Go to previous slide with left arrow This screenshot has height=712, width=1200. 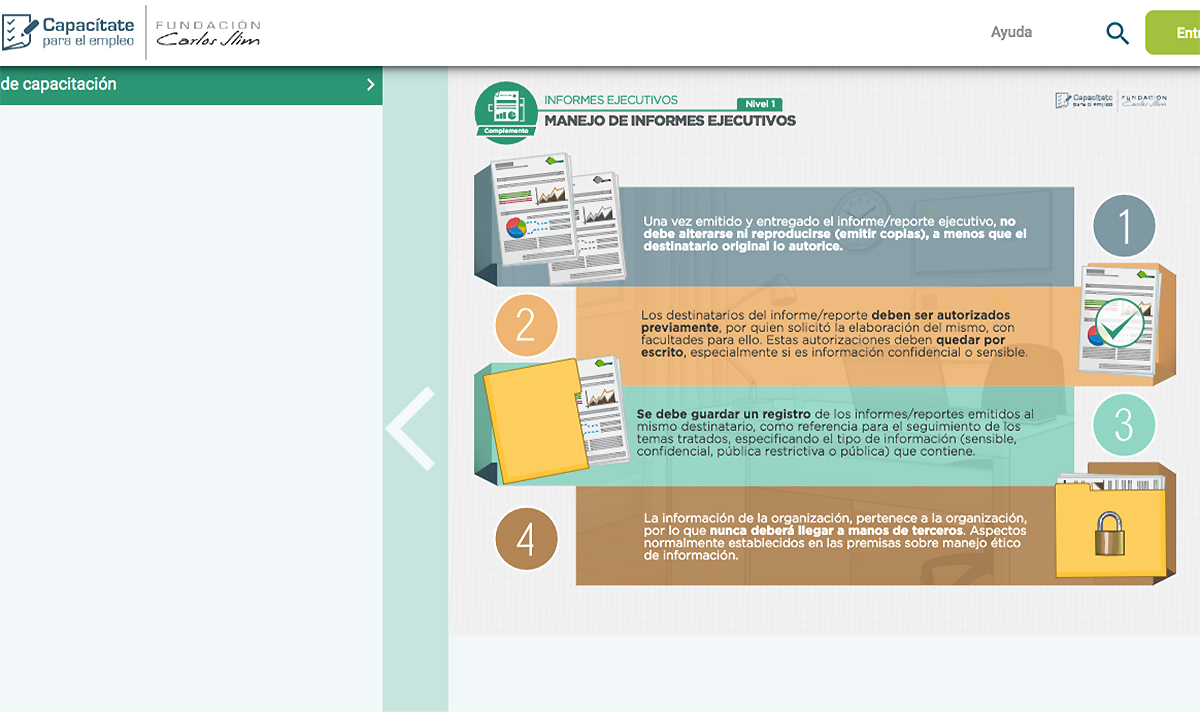pyautogui.click(x=412, y=428)
